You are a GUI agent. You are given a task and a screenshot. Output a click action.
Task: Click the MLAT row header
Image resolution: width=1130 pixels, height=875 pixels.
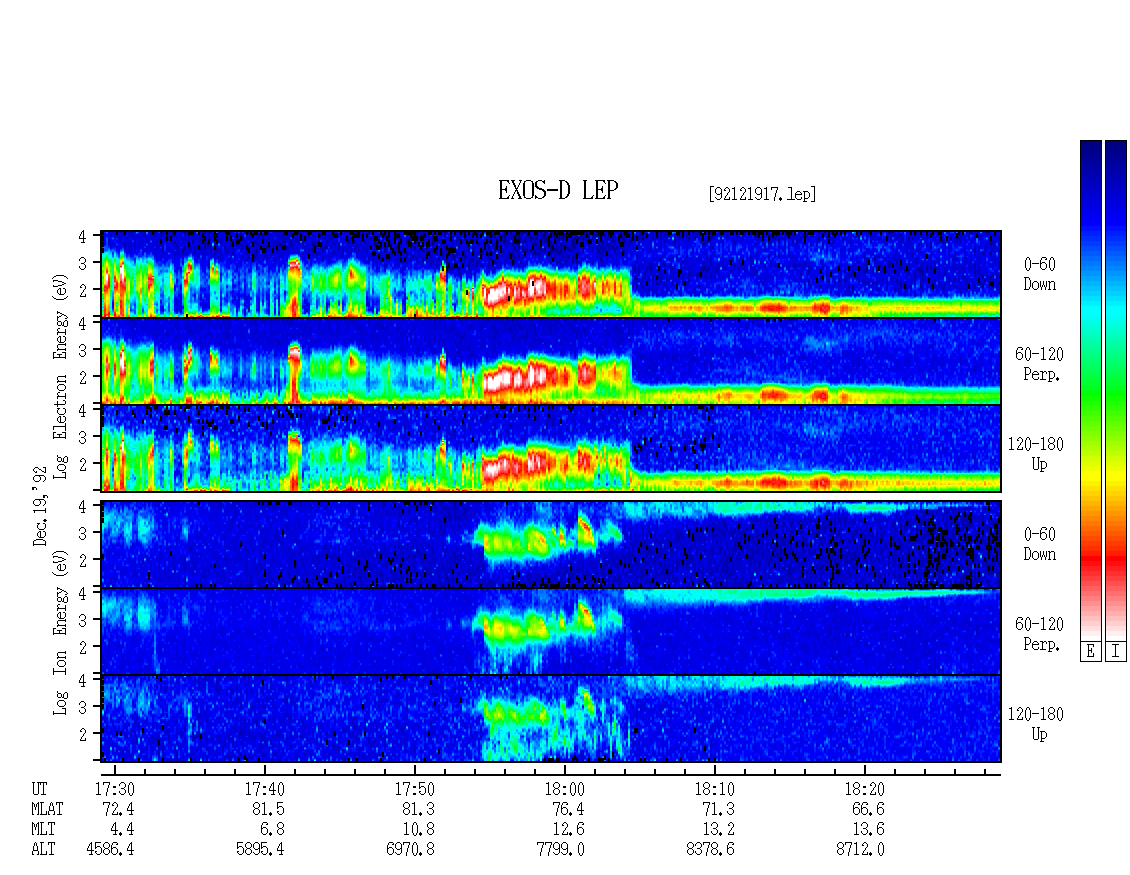[47, 809]
